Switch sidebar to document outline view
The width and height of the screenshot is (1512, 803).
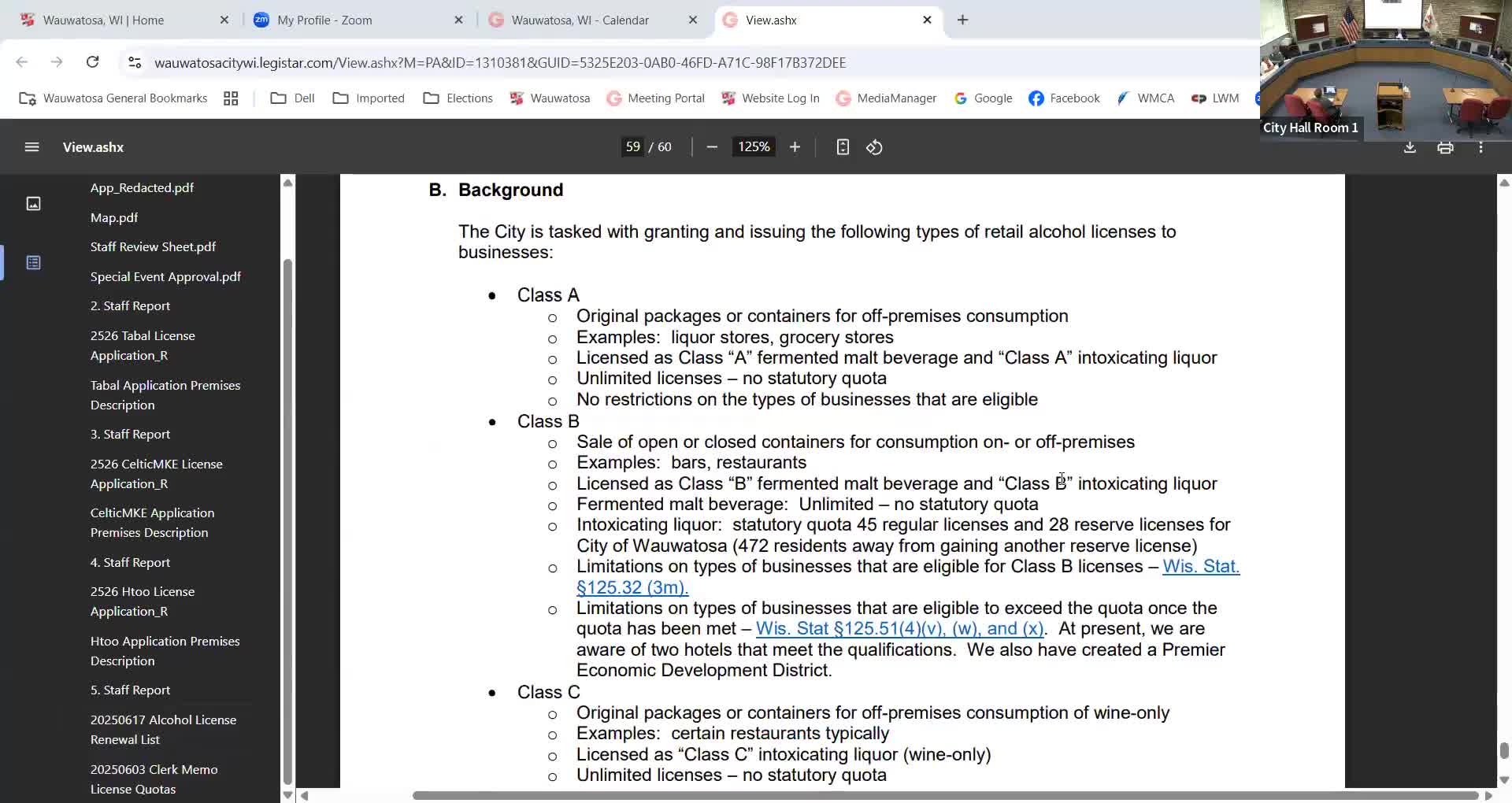pos(33,262)
